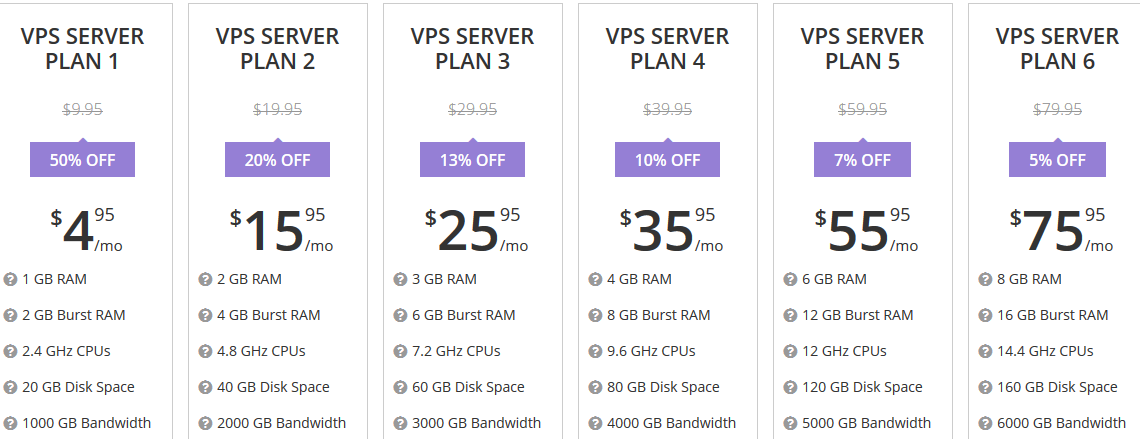Click help icon next to 1 GB RAM

coord(10,279)
